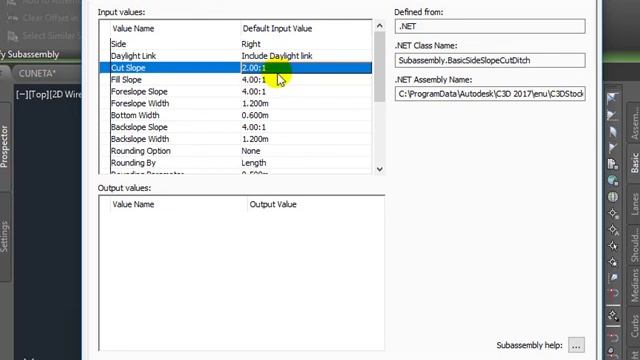Select the Backslope Width row name
The image size is (640, 360).
(x=140, y=139)
